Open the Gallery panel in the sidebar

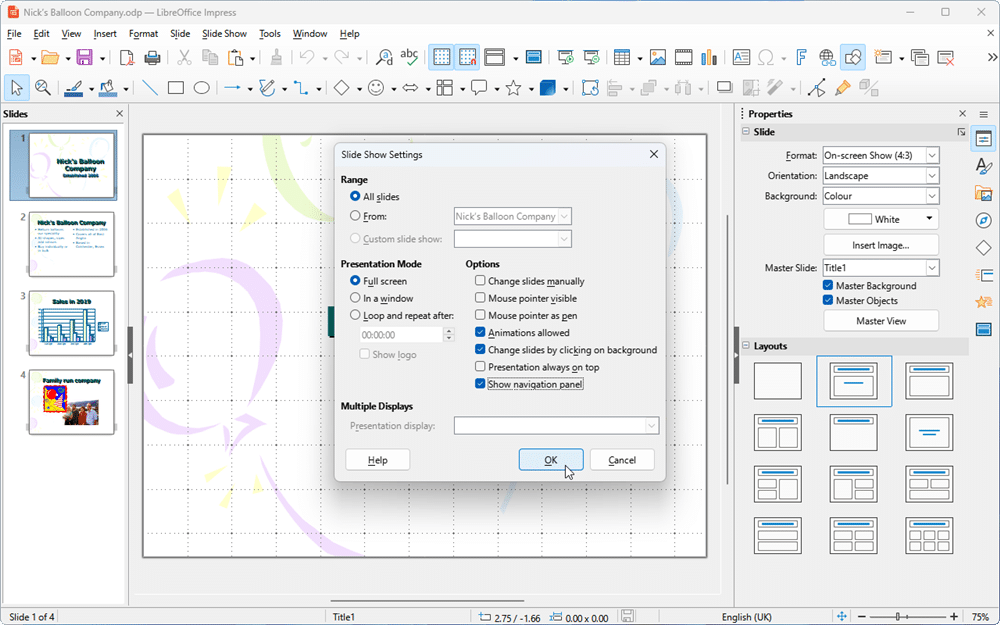(984, 194)
